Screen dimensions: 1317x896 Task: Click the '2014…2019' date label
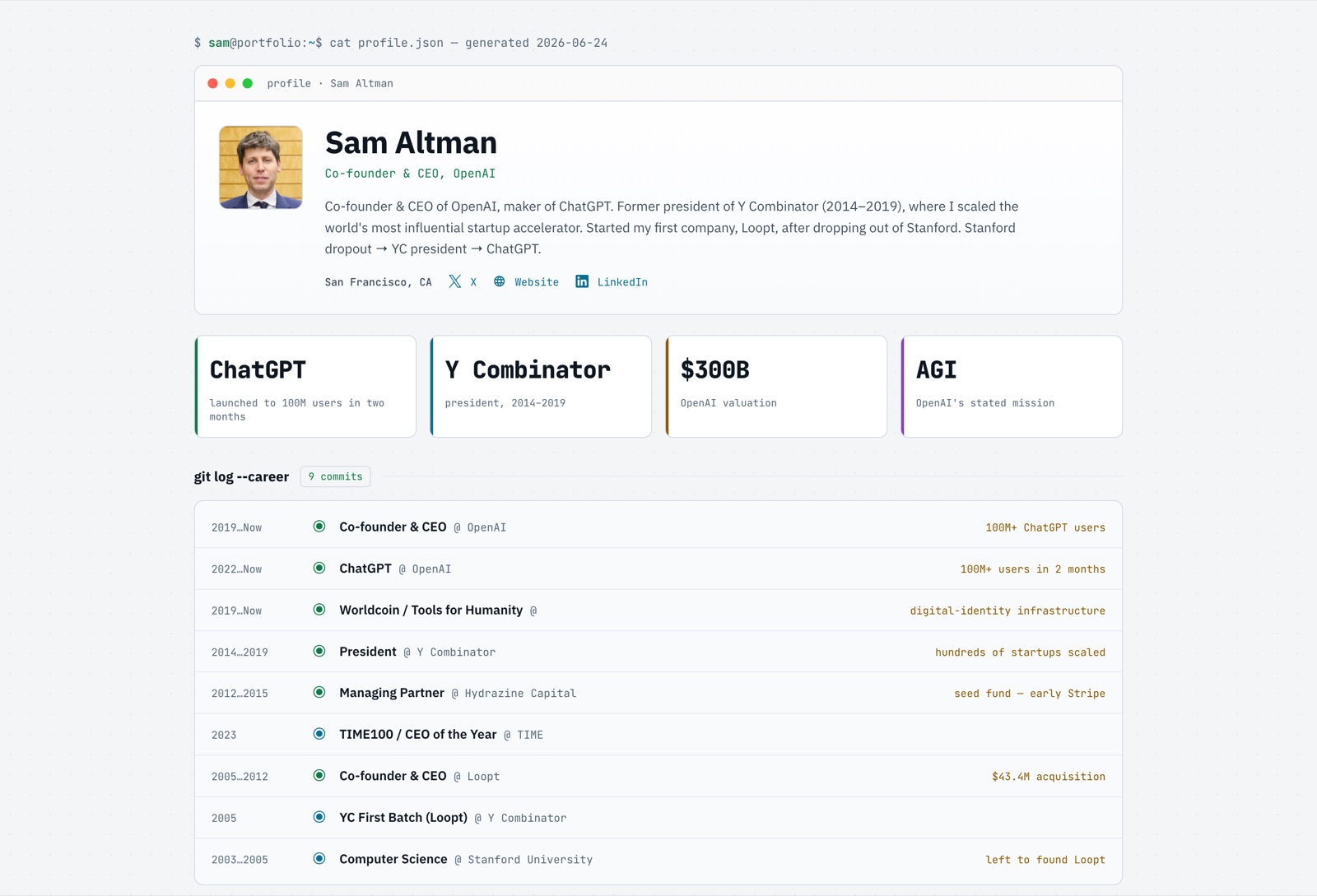(240, 652)
